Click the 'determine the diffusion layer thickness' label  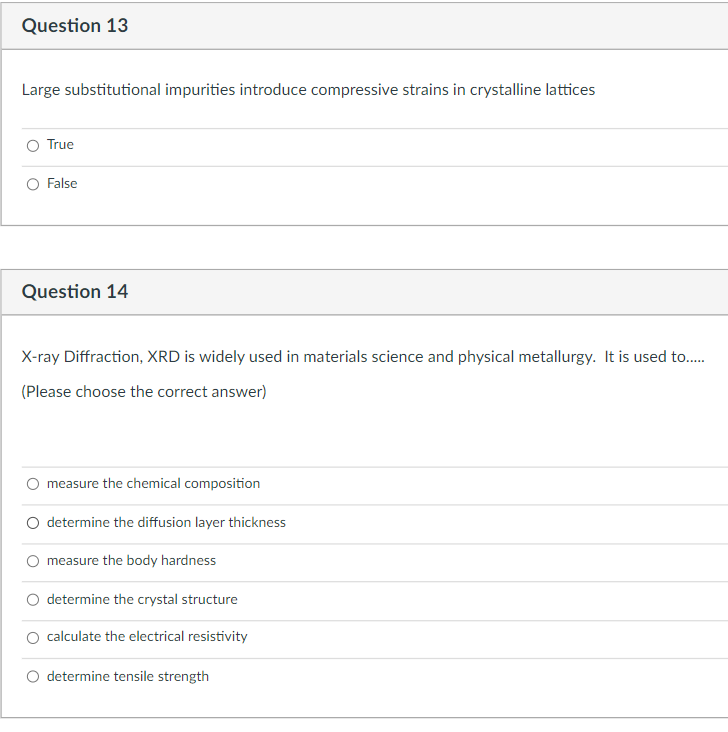coord(166,522)
